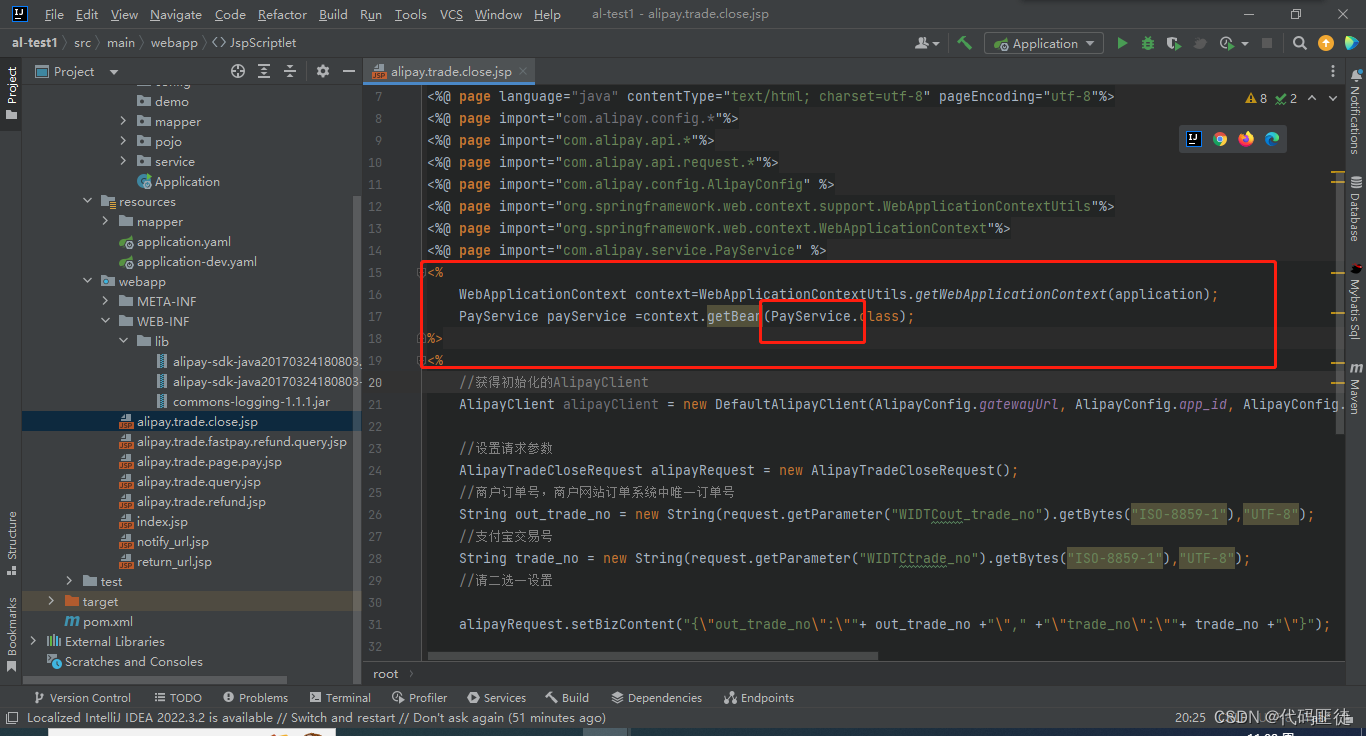Select application-dev.yaml file
The image size is (1366, 736).
pos(196,261)
